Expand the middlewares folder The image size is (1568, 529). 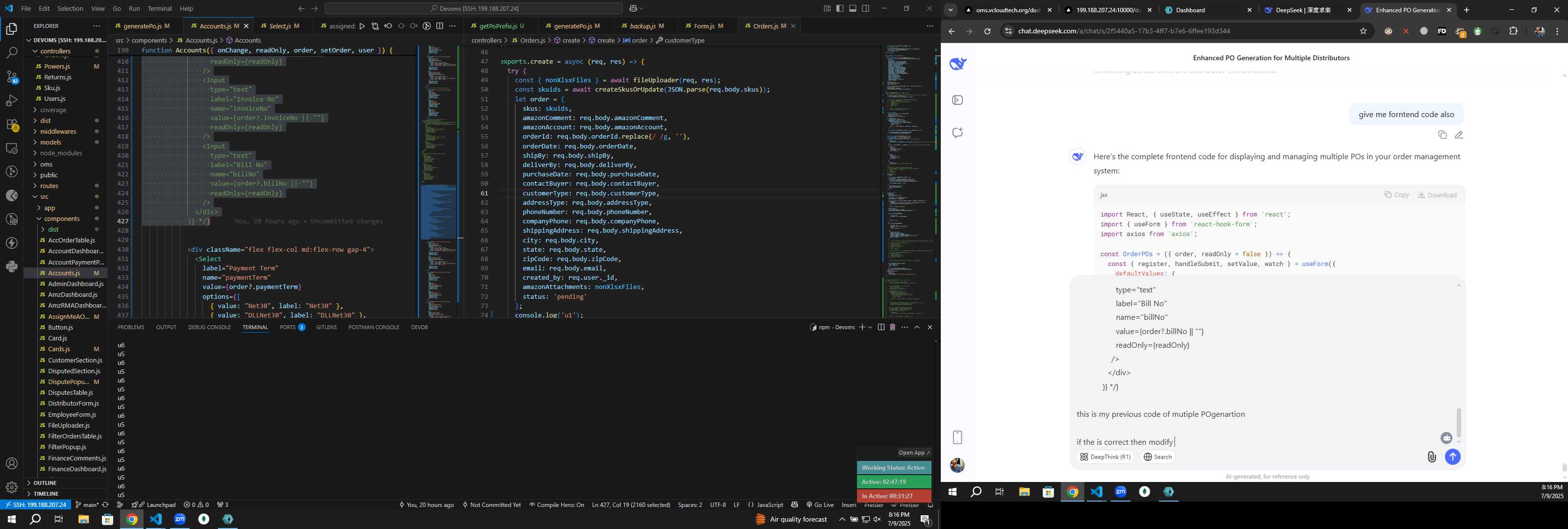click(x=58, y=131)
